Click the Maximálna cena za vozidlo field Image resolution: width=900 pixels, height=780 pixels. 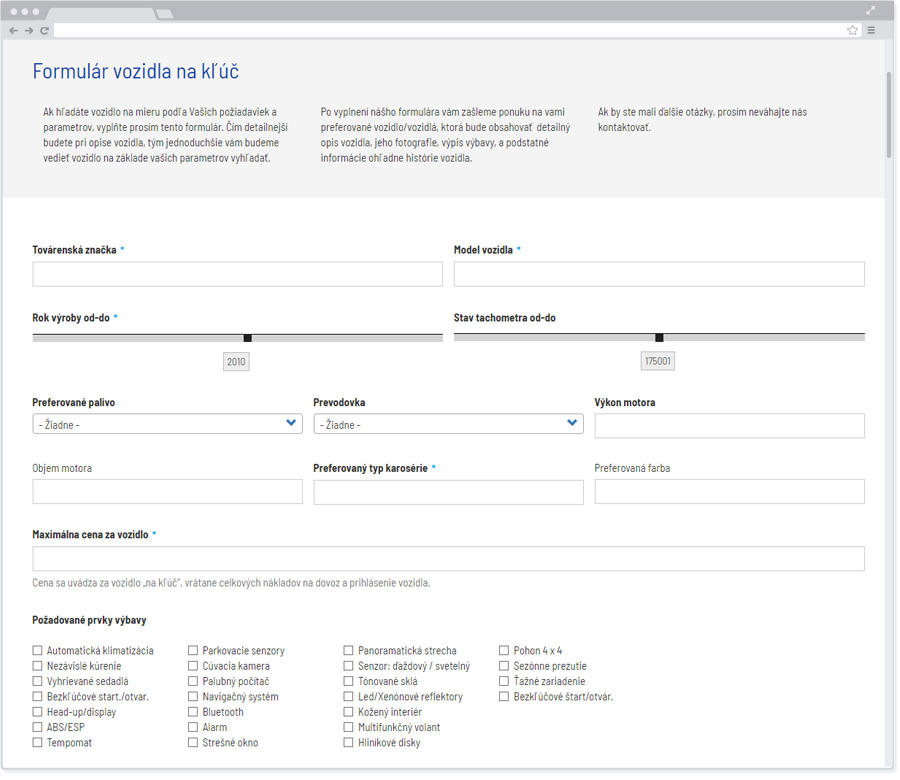click(448, 559)
